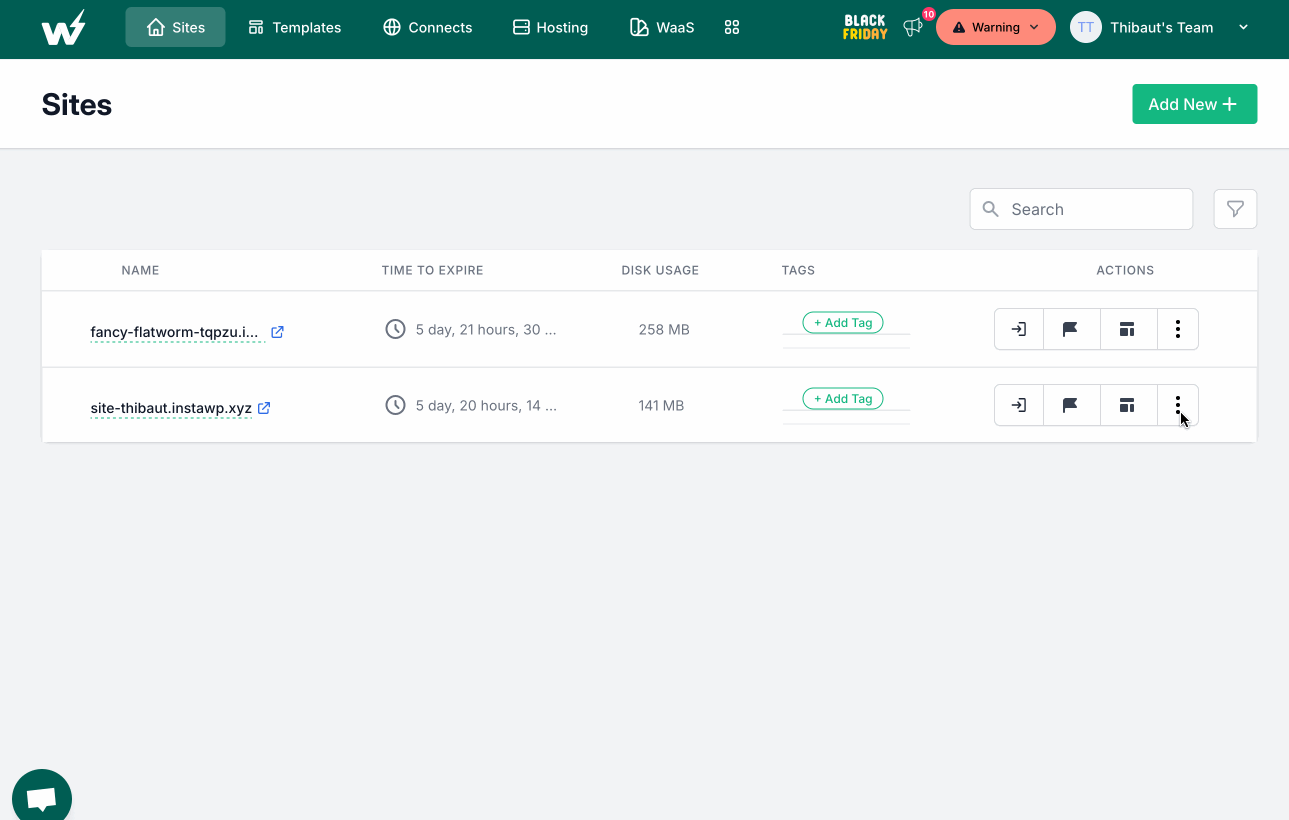Click the flag icon for site-thibaut row

tap(1070, 405)
